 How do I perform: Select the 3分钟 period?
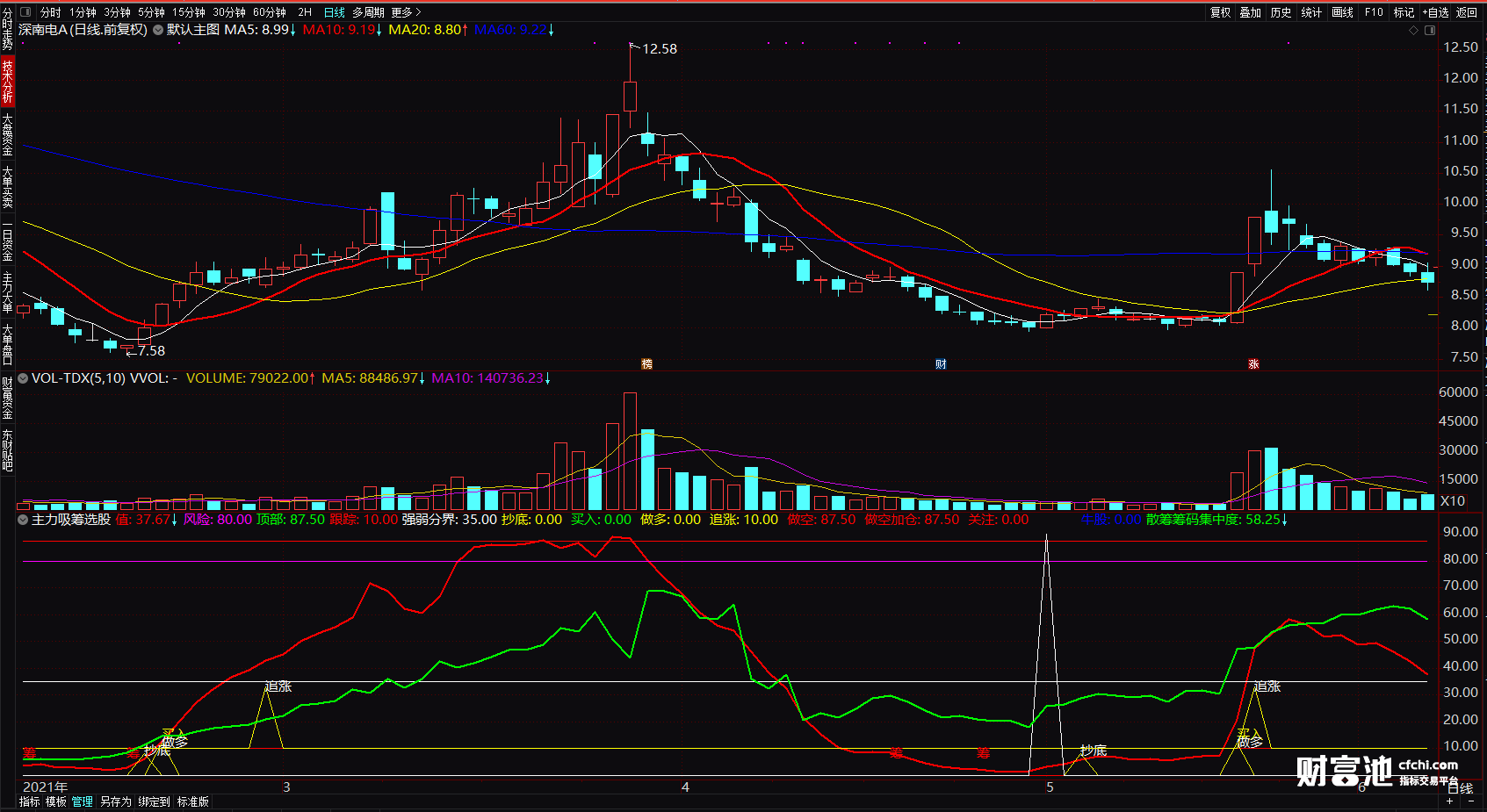point(117,12)
